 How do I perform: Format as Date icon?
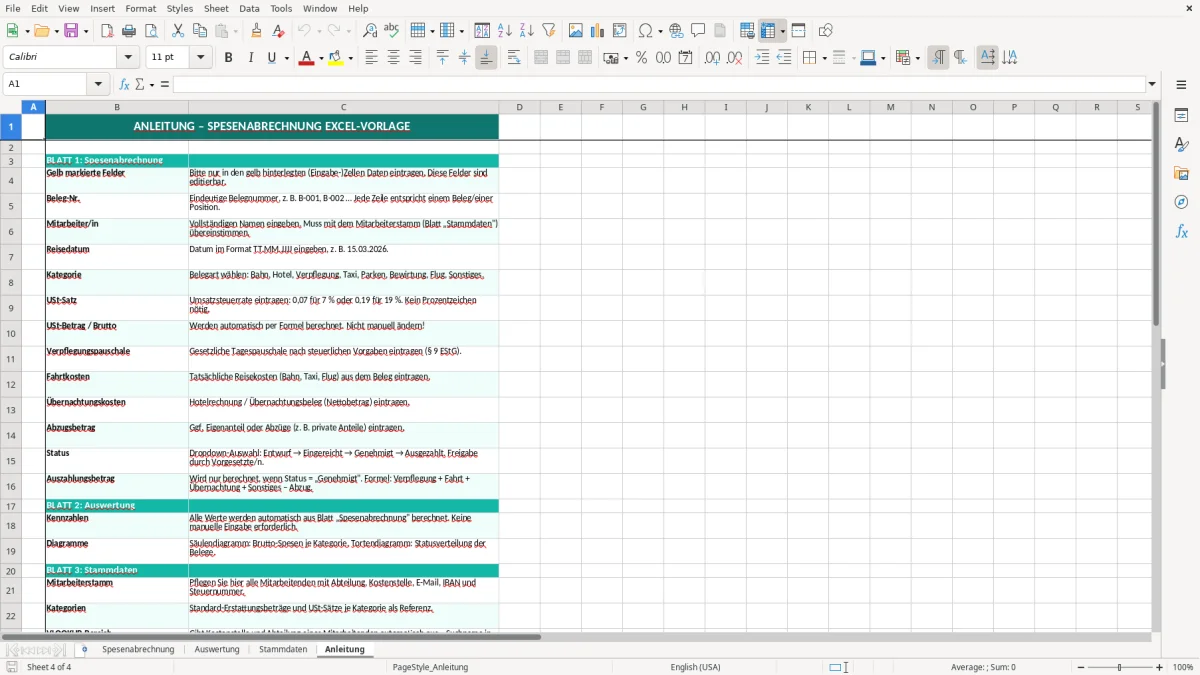tap(685, 58)
